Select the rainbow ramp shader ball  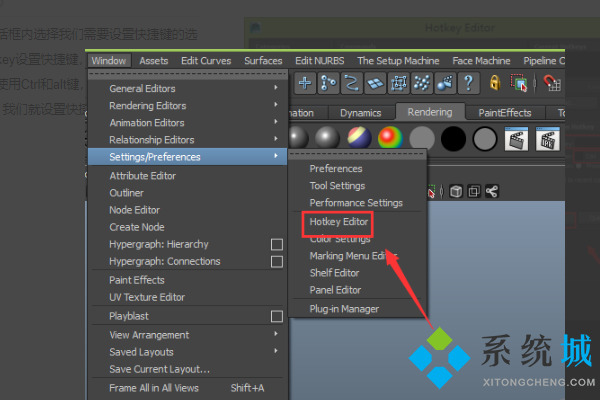(x=390, y=138)
